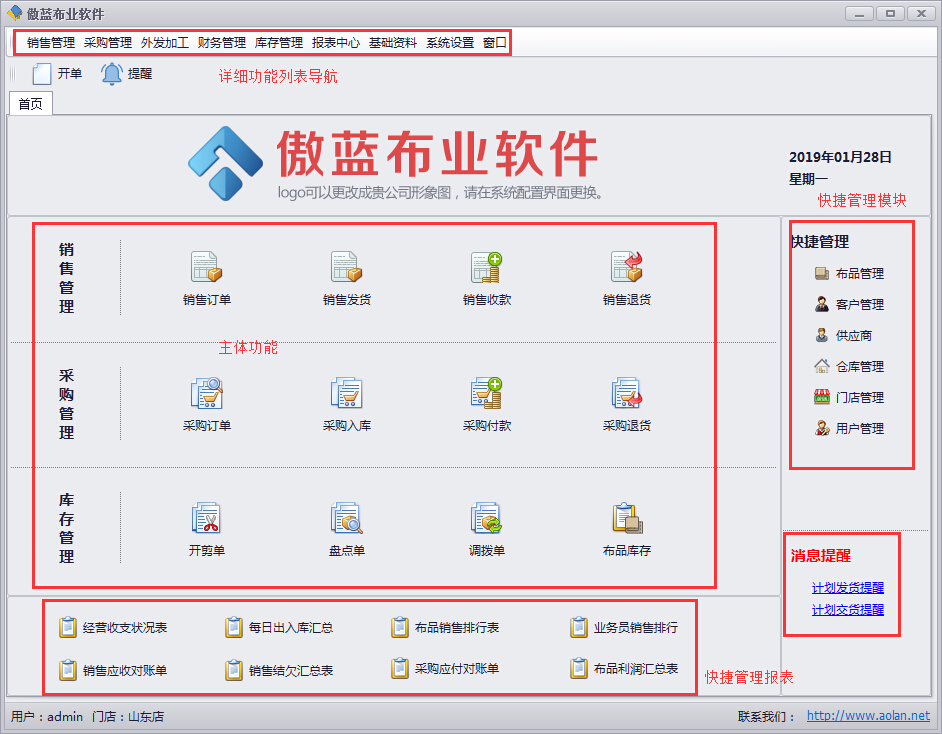This screenshot has height=734, width=942.
Task: Open the 销售收款 sales receipt icon
Action: [x=487, y=267]
